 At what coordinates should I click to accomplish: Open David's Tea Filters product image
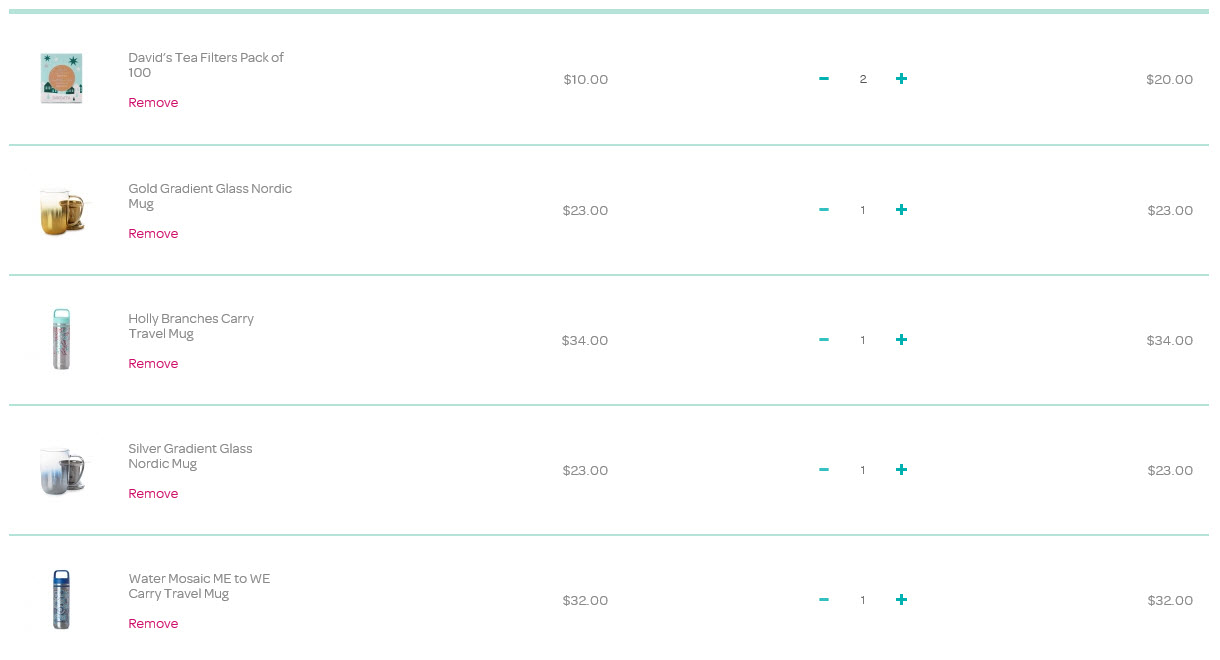(x=62, y=79)
